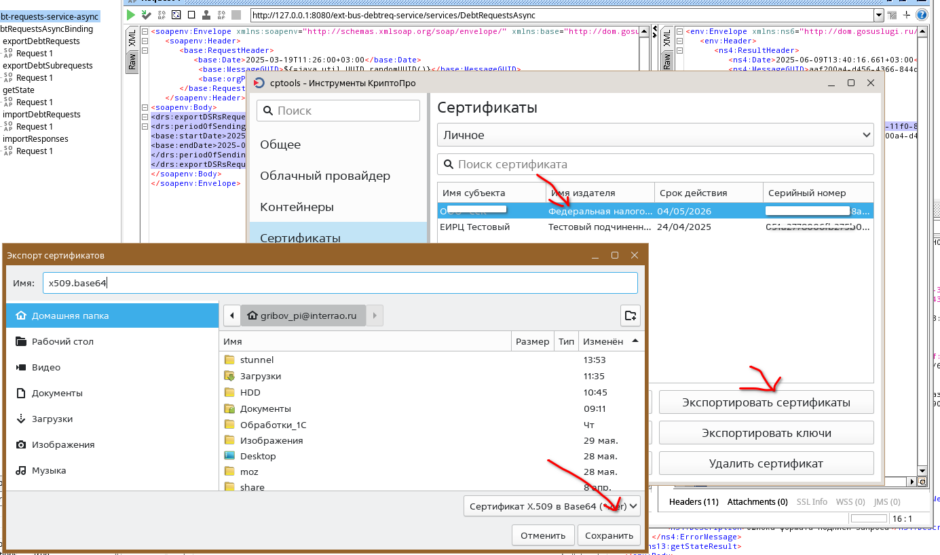Open Обработки_1С folder in file list

click(273, 424)
